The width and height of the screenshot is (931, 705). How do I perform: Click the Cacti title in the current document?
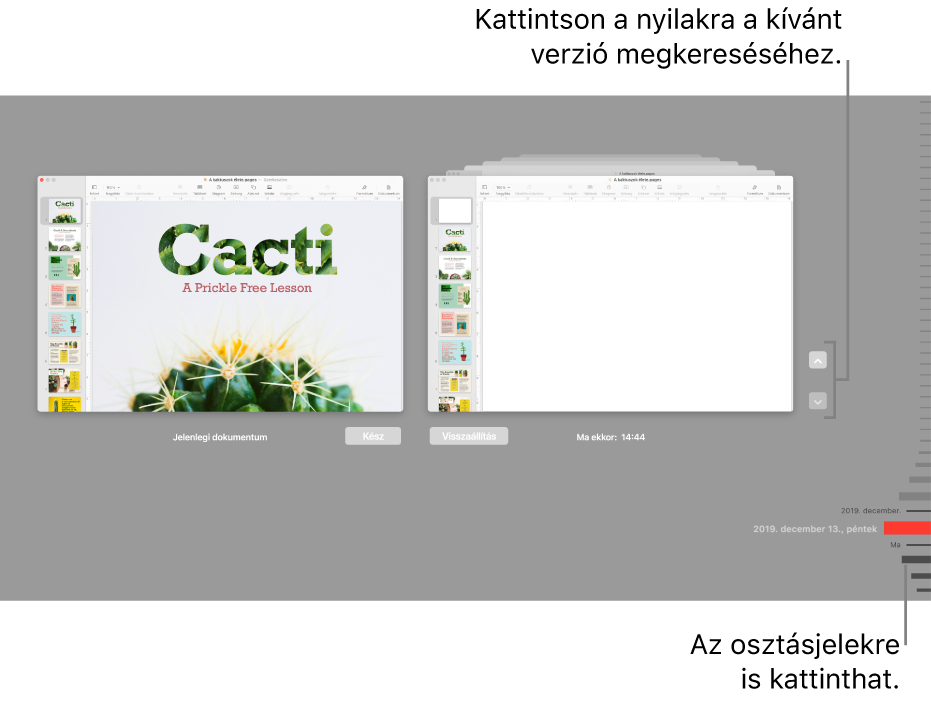248,250
